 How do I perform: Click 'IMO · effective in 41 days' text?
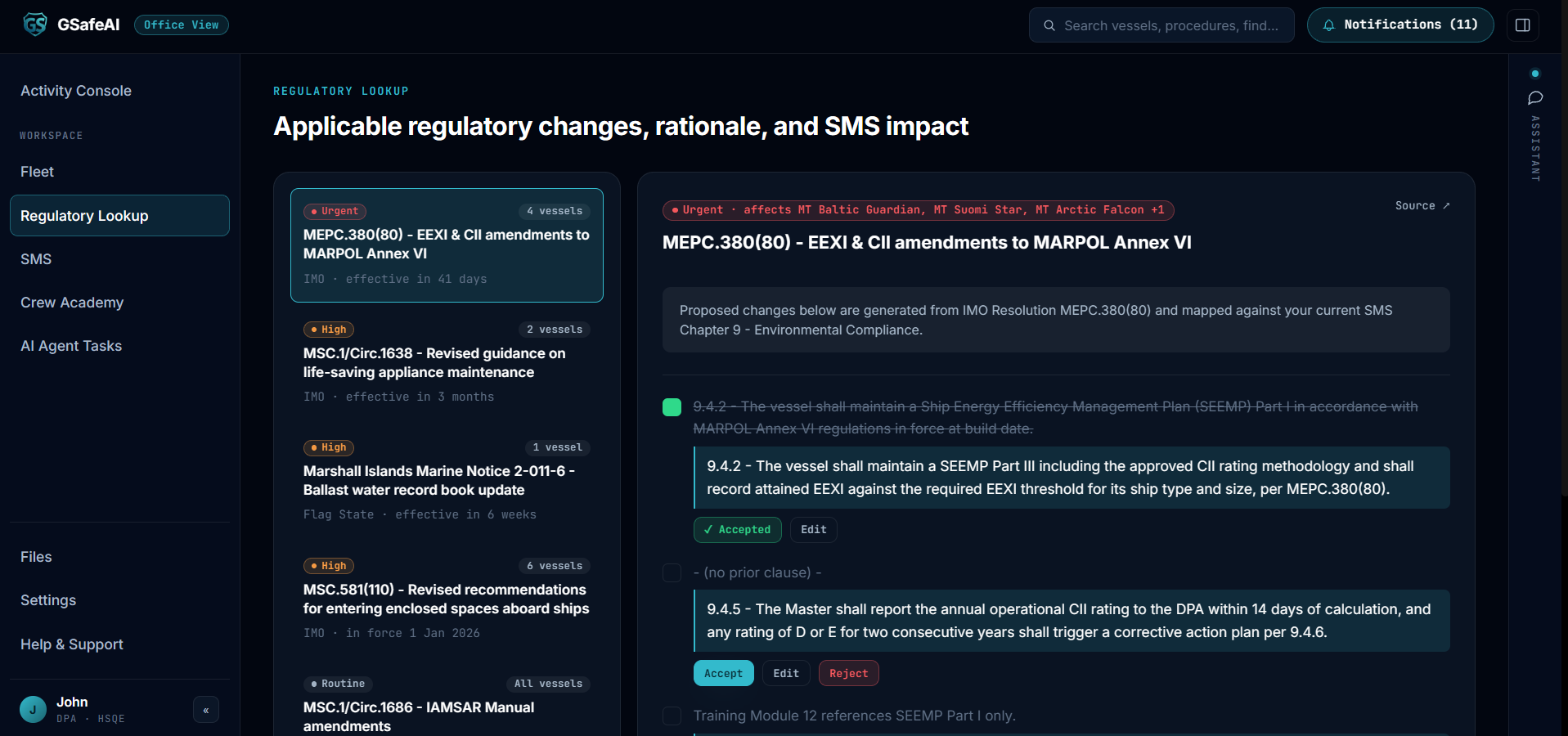pyautogui.click(x=395, y=279)
